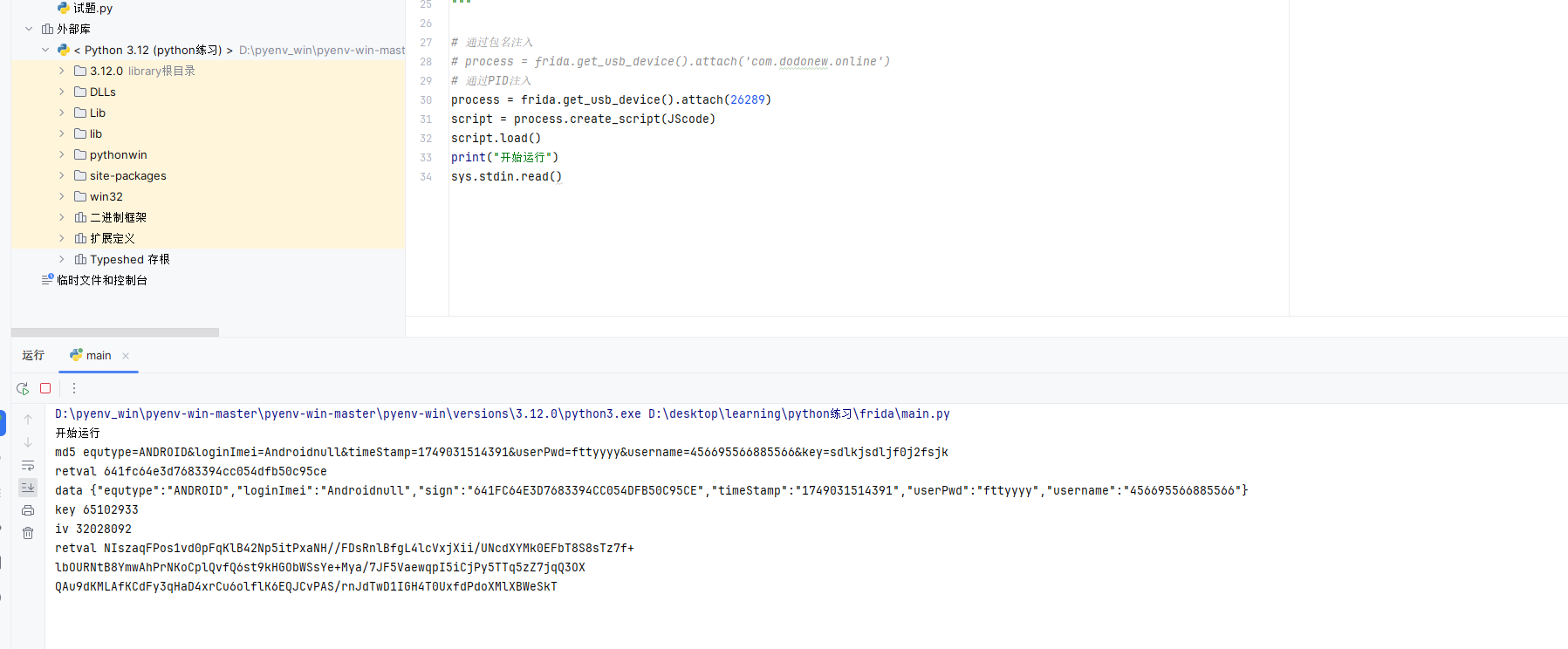Toggle scroll to end of console
1568x649 pixels.
point(28,488)
